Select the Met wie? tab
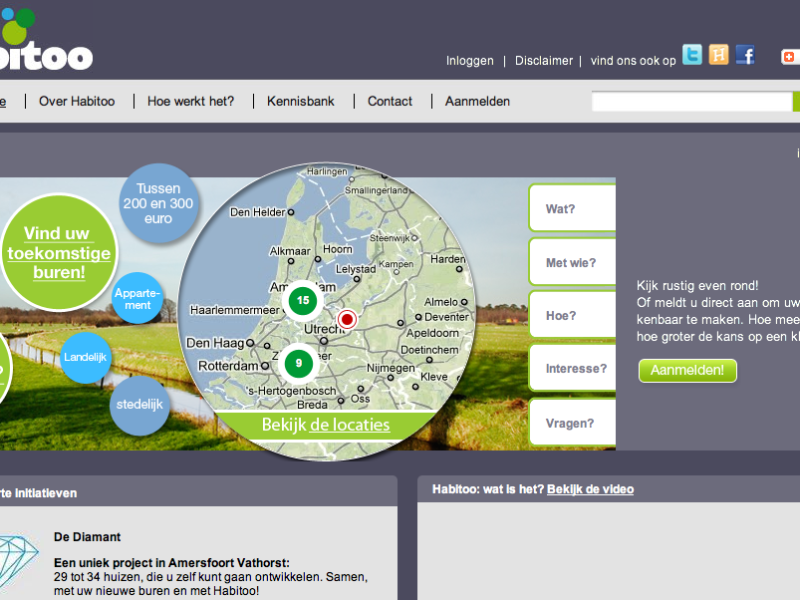The height and width of the screenshot is (600, 800). point(572,262)
